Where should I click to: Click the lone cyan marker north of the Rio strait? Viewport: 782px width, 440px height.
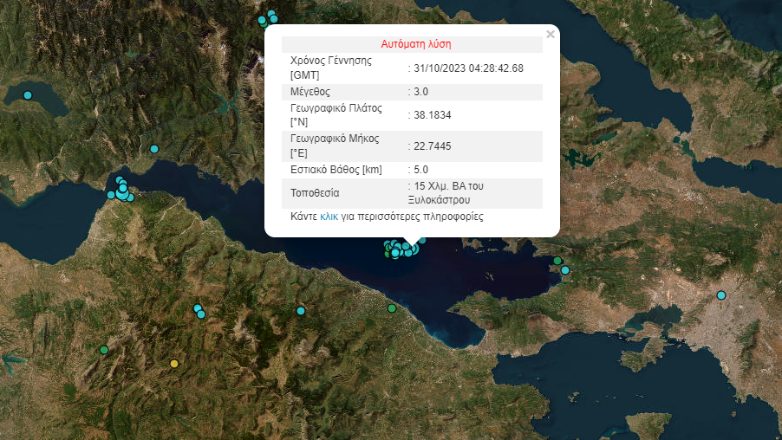[x=154, y=149]
